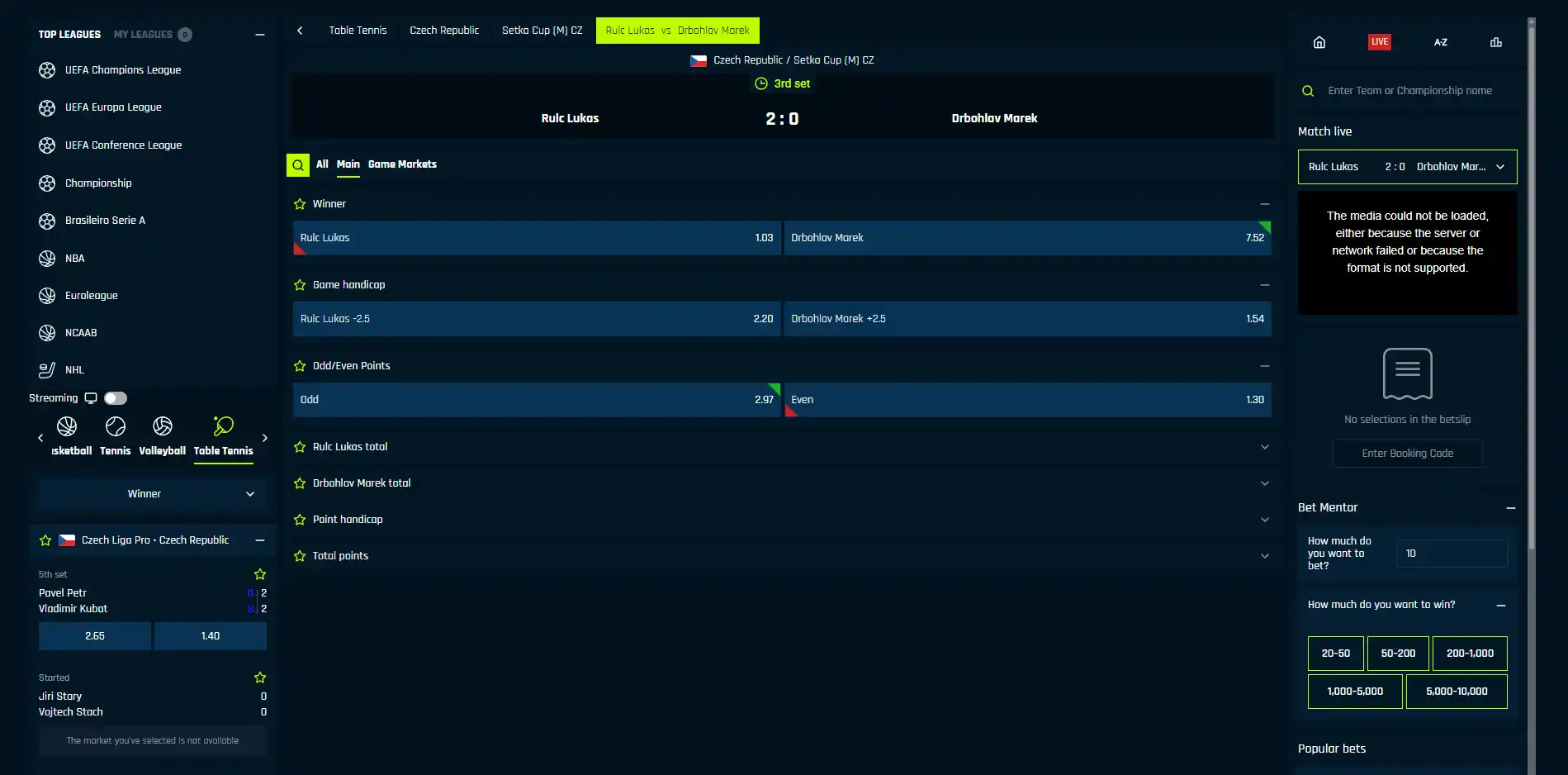Open the statistics bar chart icon
Image resolution: width=1568 pixels, height=775 pixels.
[x=1496, y=42]
